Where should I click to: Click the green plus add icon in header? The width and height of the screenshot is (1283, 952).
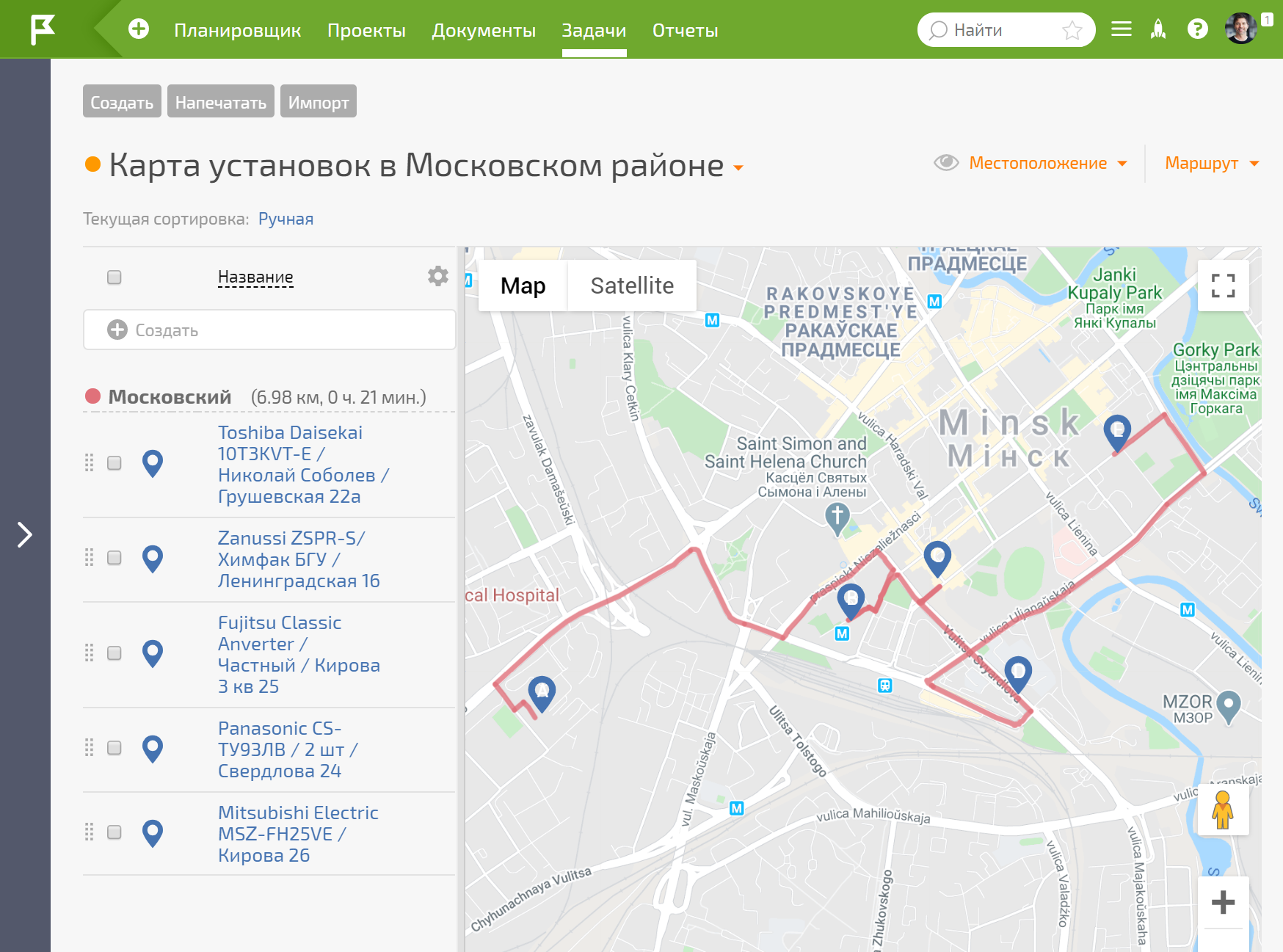(x=139, y=29)
